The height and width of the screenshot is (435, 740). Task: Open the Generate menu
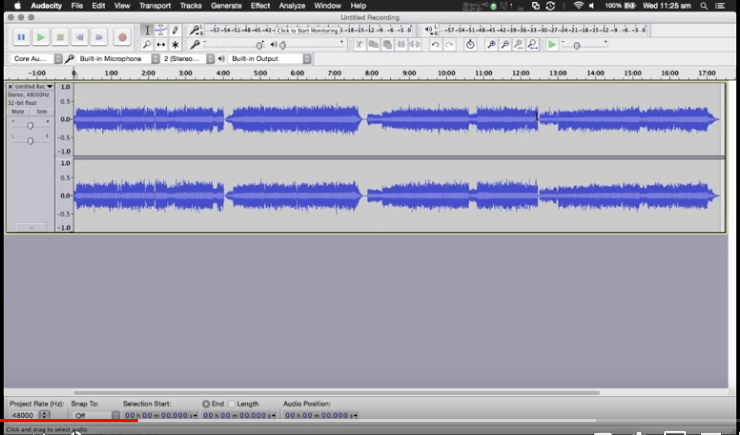click(x=225, y=6)
